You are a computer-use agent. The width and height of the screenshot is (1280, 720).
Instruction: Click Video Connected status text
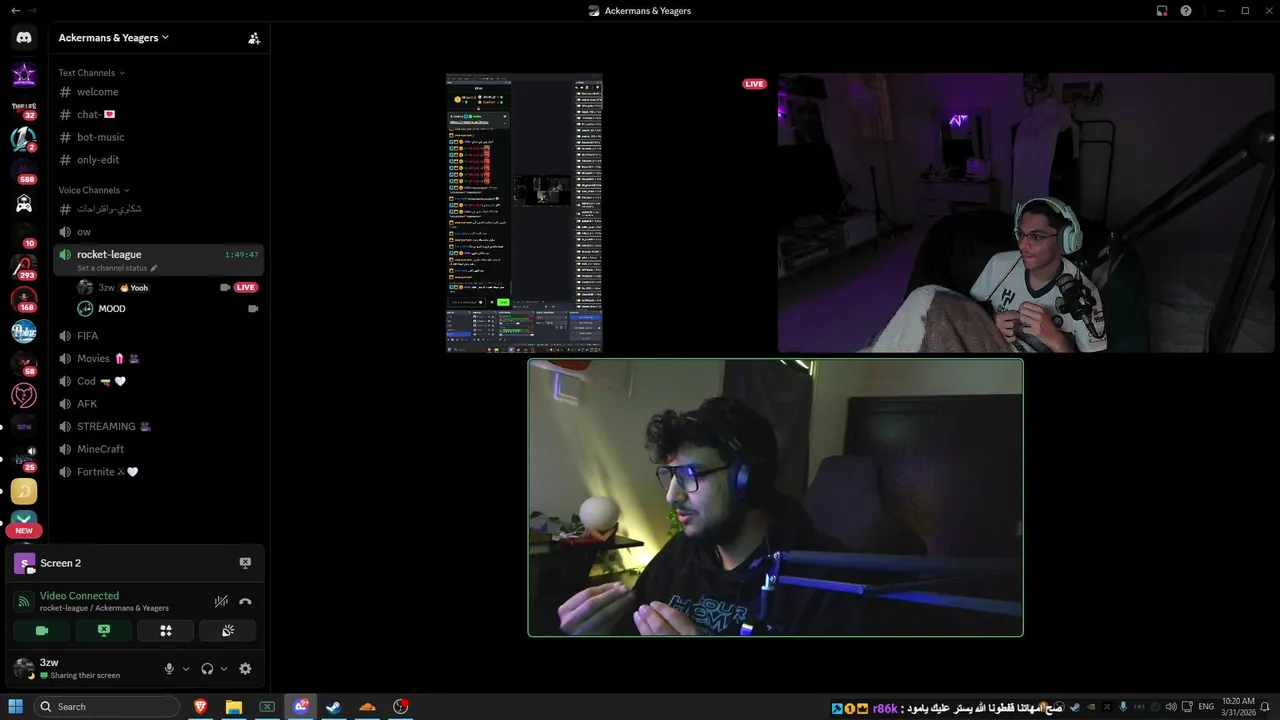(79, 596)
